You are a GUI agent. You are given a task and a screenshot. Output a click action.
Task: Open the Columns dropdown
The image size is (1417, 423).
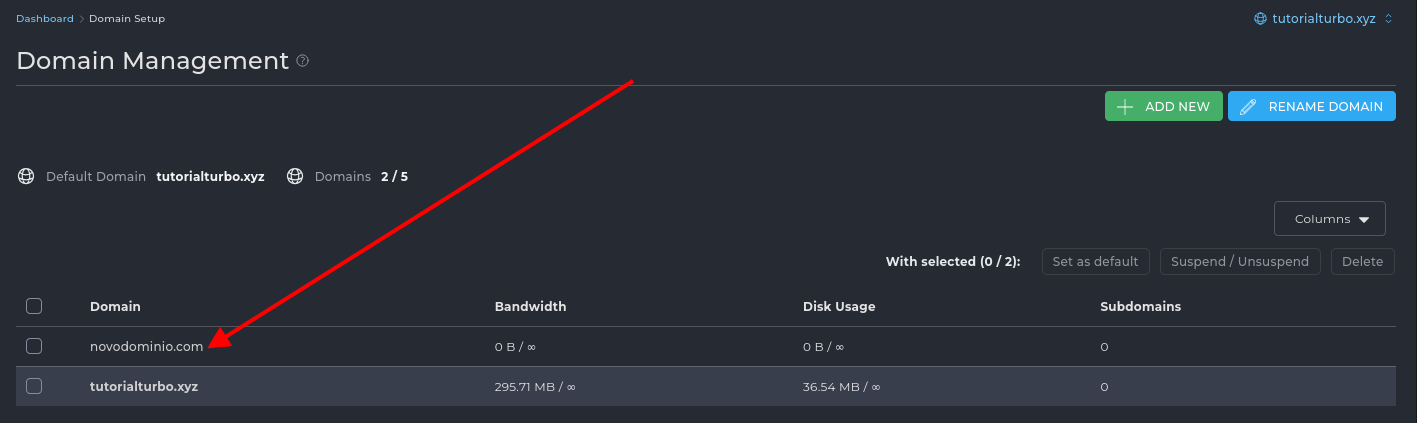pos(1329,219)
